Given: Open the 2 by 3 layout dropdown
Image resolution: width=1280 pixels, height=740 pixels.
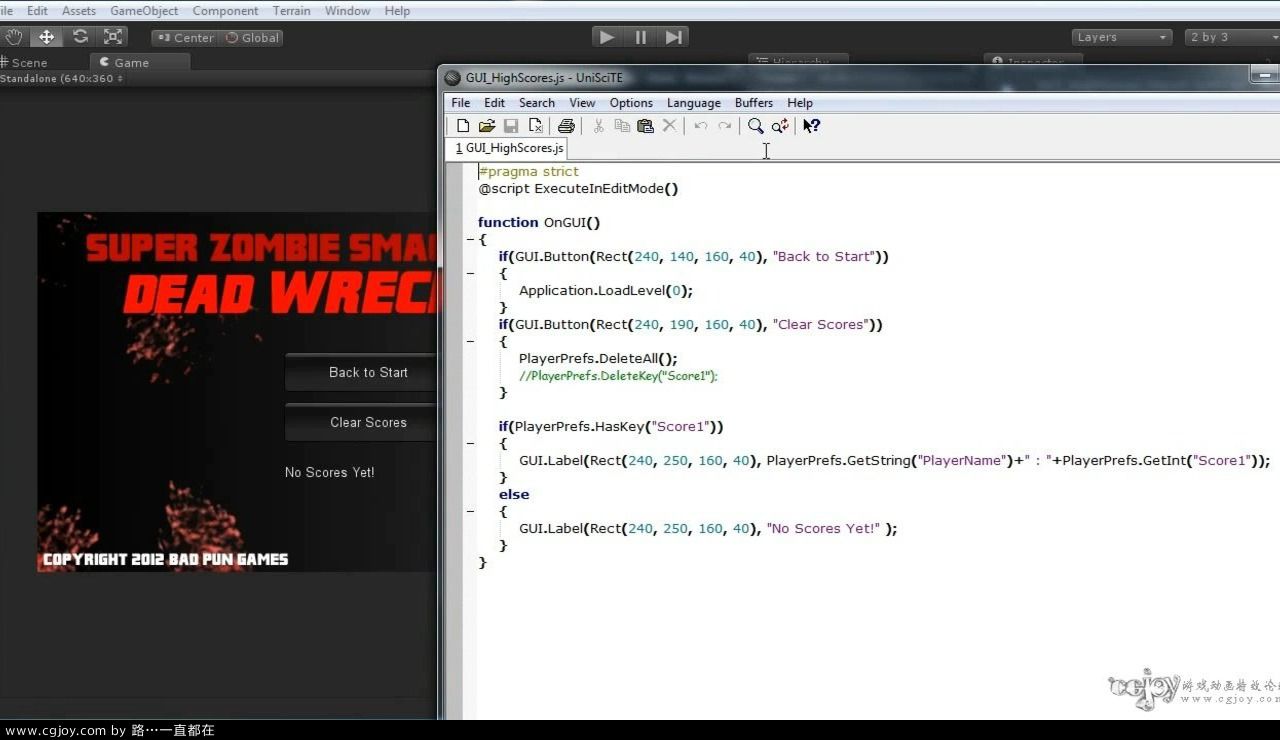Looking at the screenshot, I should point(1232,37).
